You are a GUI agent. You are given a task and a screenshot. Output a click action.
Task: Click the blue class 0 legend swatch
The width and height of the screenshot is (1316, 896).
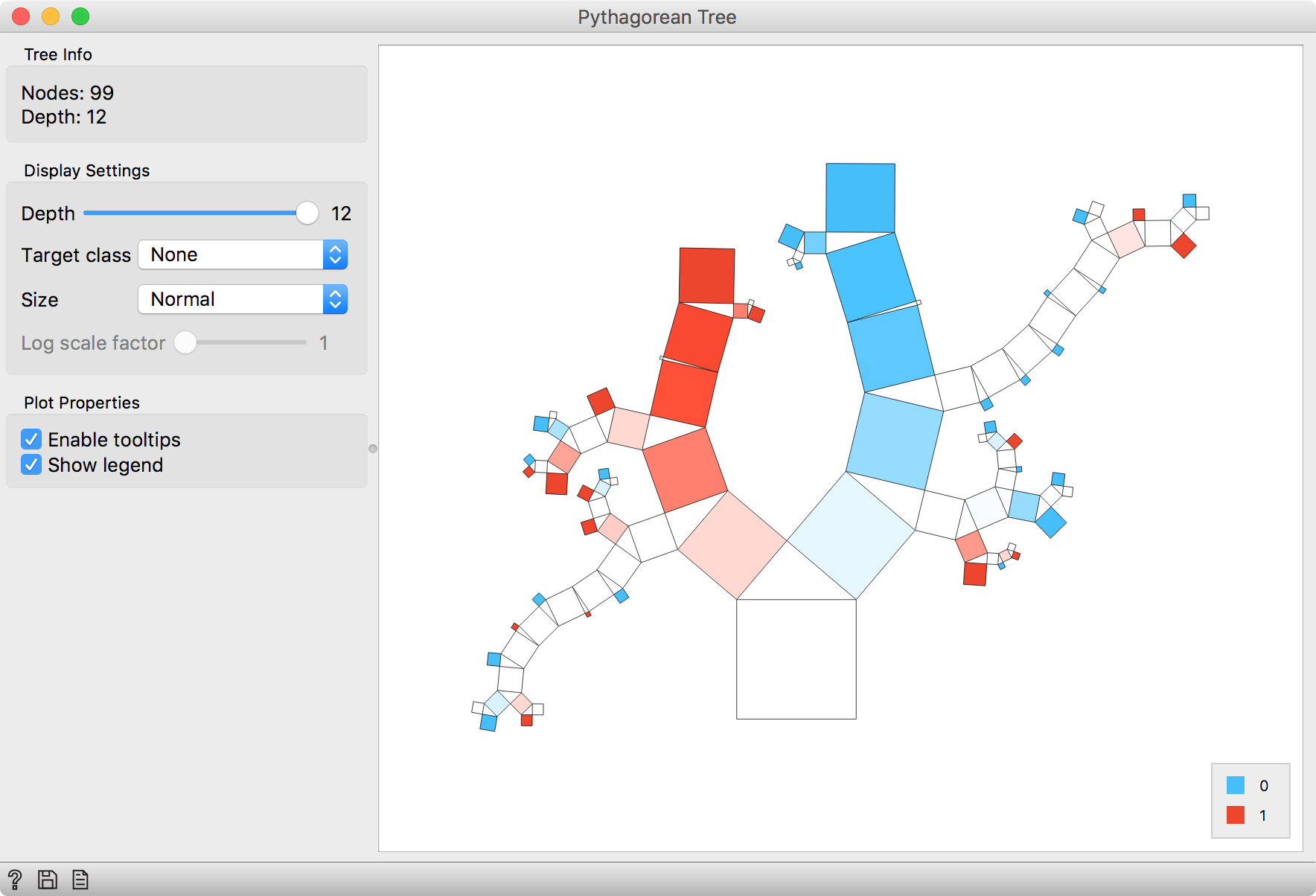pyautogui.click(x=1236, y=785)
